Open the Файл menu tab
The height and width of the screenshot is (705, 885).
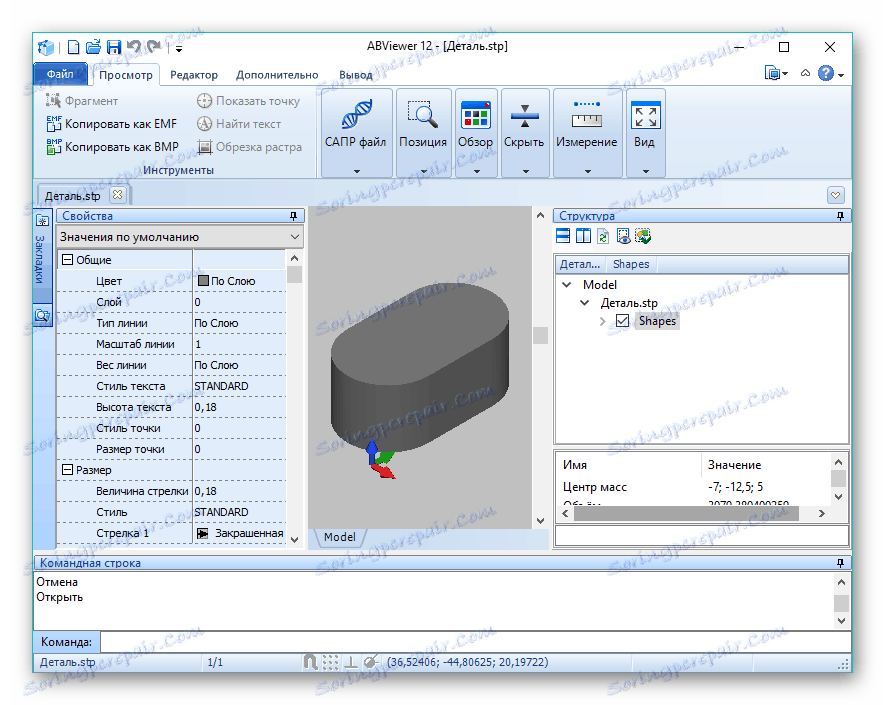tap(60, 74)
